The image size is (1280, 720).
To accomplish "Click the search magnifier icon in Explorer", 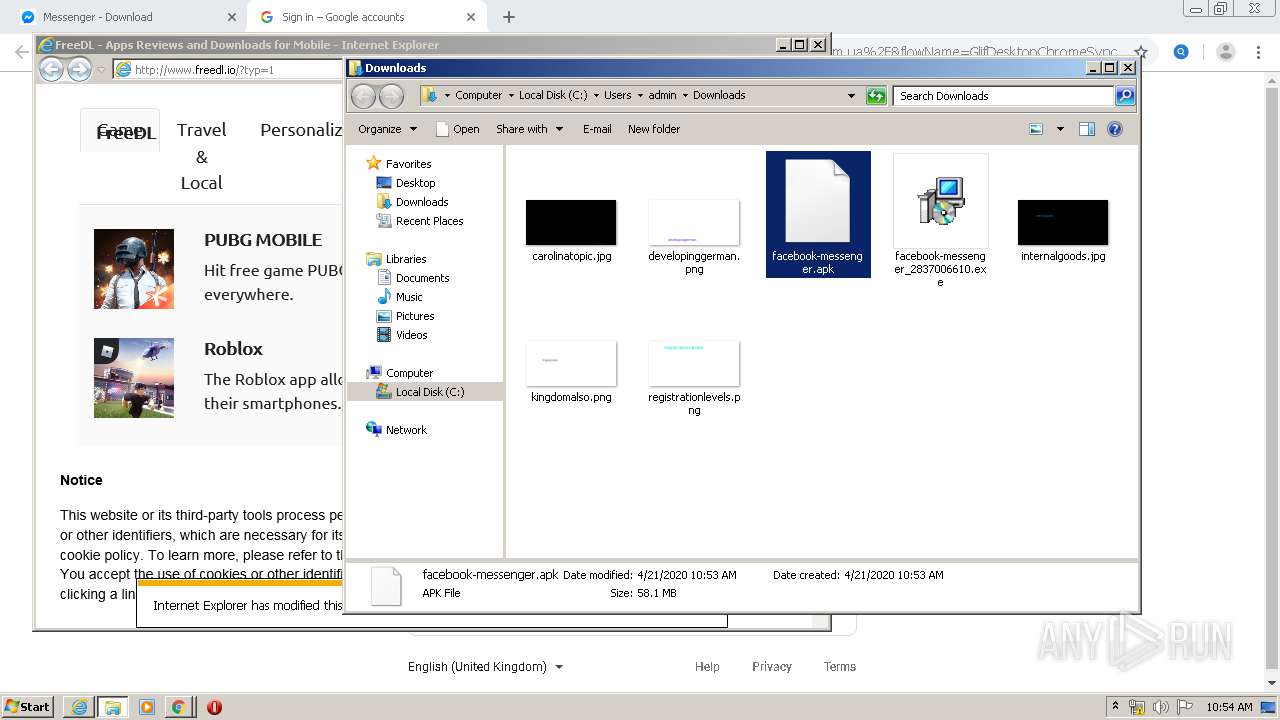I will click(1125, 96).
